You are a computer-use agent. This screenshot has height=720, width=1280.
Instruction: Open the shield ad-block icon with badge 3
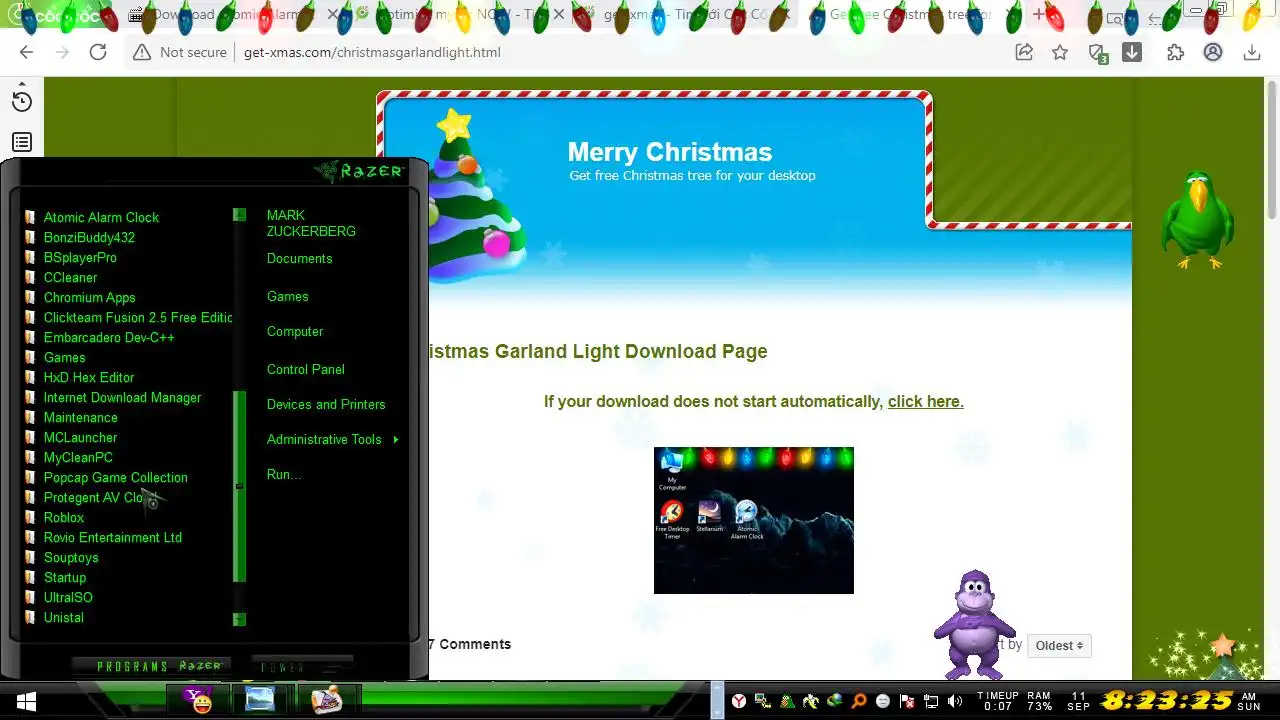pyautogui.click(x=1097, y=53)
